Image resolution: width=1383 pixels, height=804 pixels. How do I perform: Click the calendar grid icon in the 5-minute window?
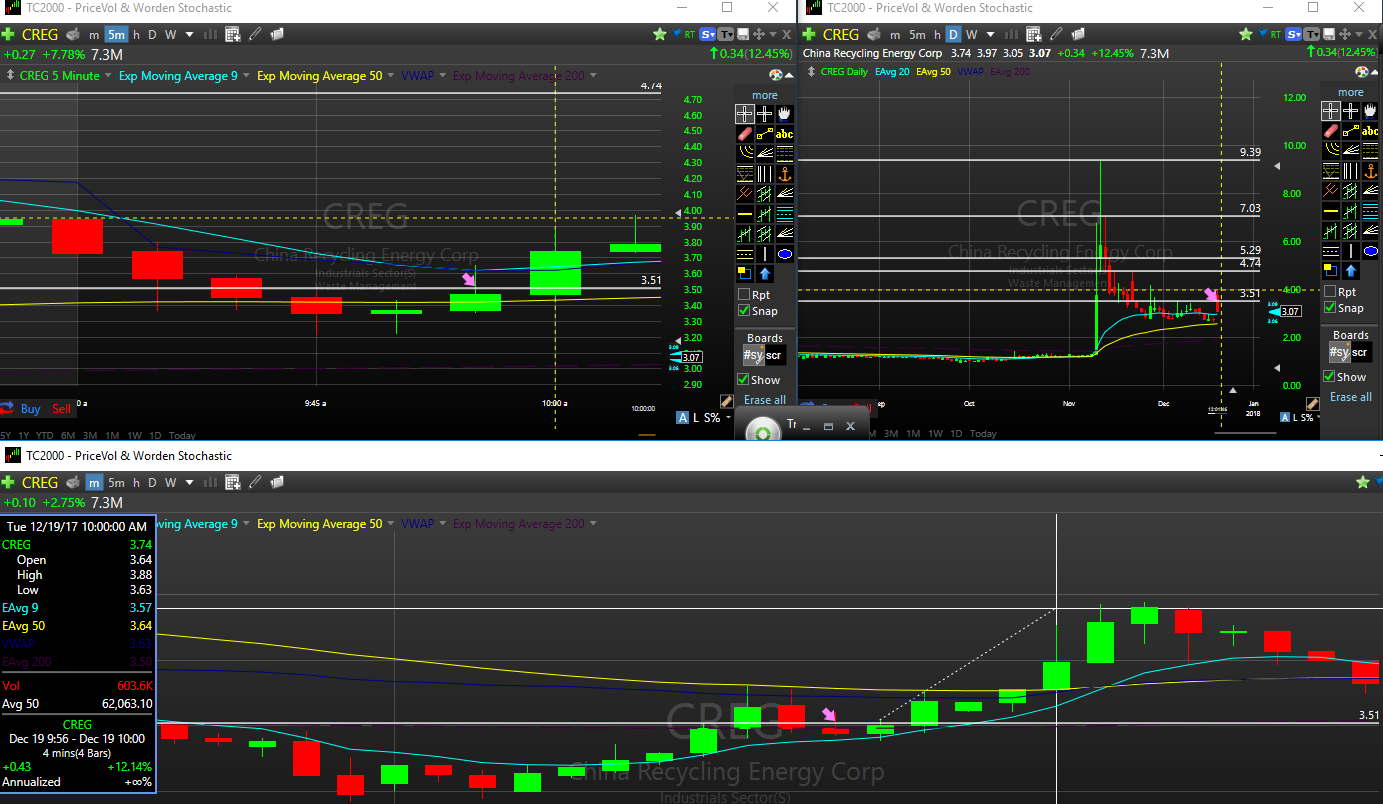[x=232, y=34]
